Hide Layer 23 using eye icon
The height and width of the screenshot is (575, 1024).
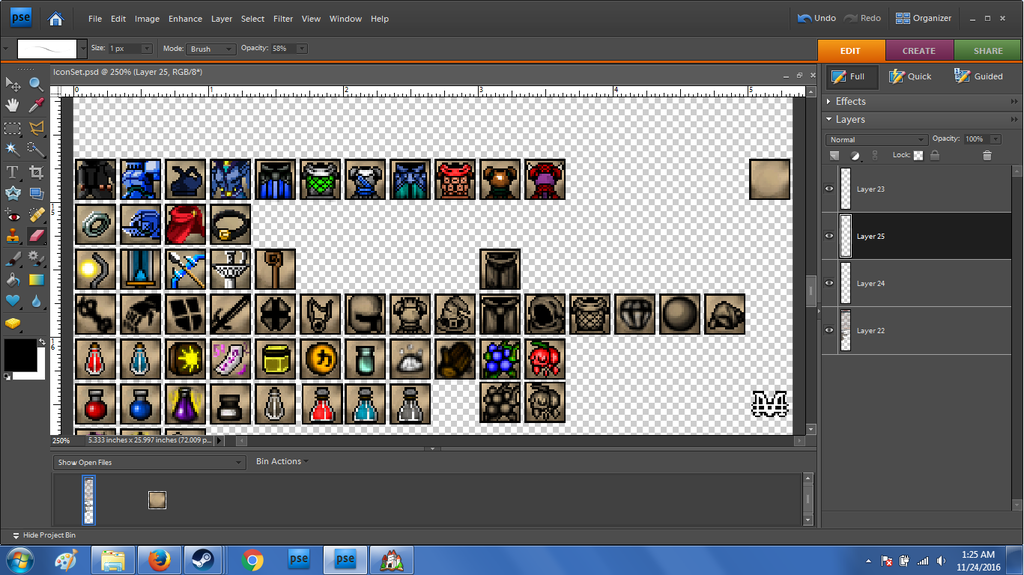(x=829, y=189)
